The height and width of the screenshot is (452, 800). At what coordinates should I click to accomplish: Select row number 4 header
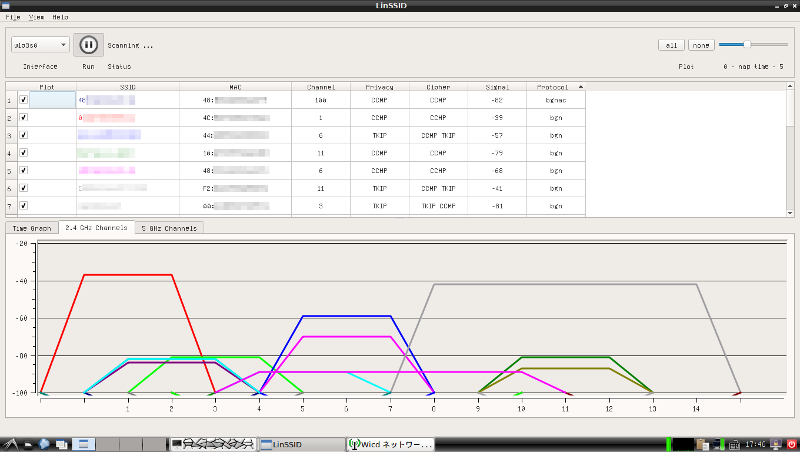11,153
